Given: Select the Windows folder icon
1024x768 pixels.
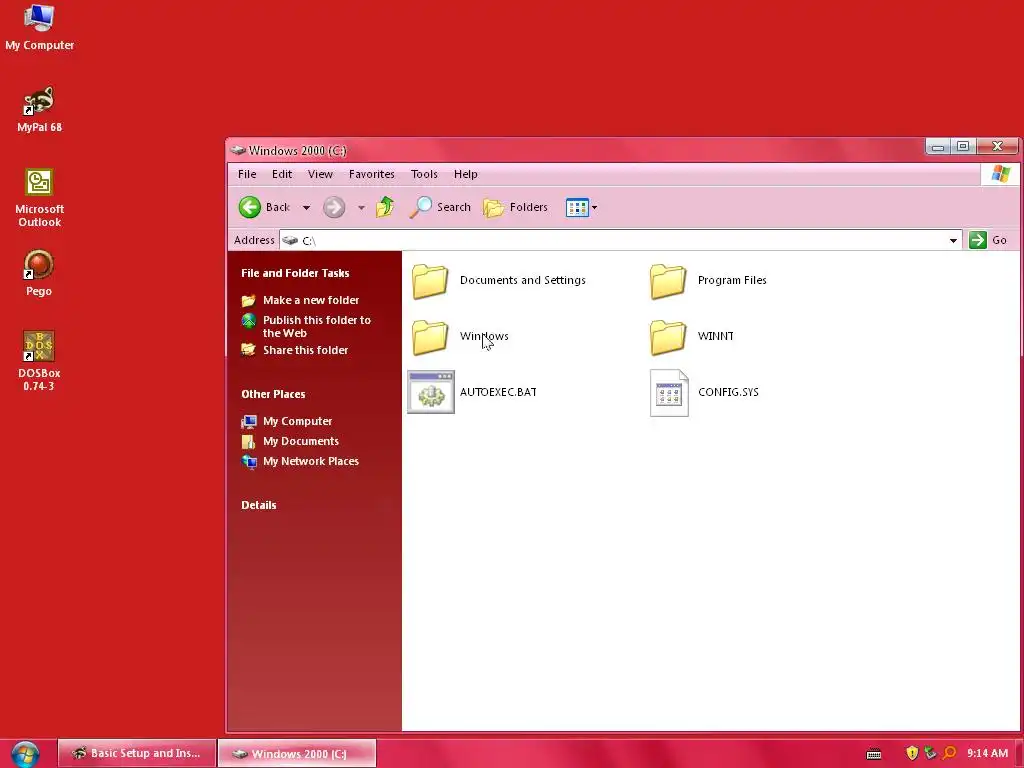Looking at the screenshot, I should [x=430, y=337].
